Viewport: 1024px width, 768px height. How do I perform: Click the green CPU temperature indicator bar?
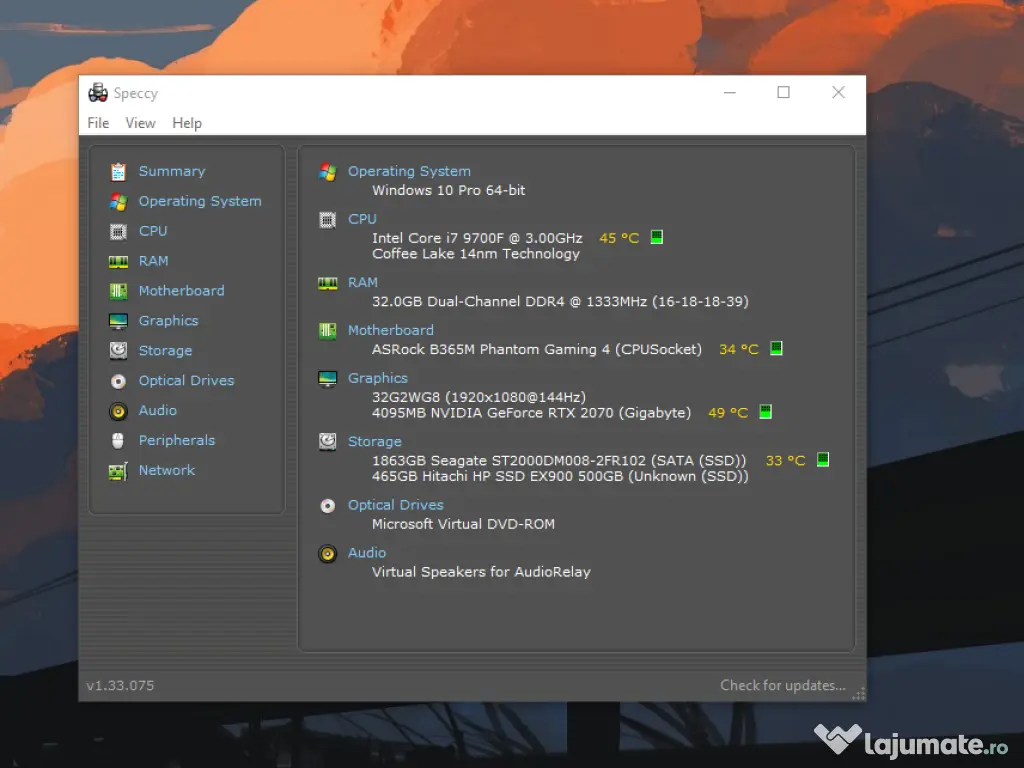(x=656, y=237)
